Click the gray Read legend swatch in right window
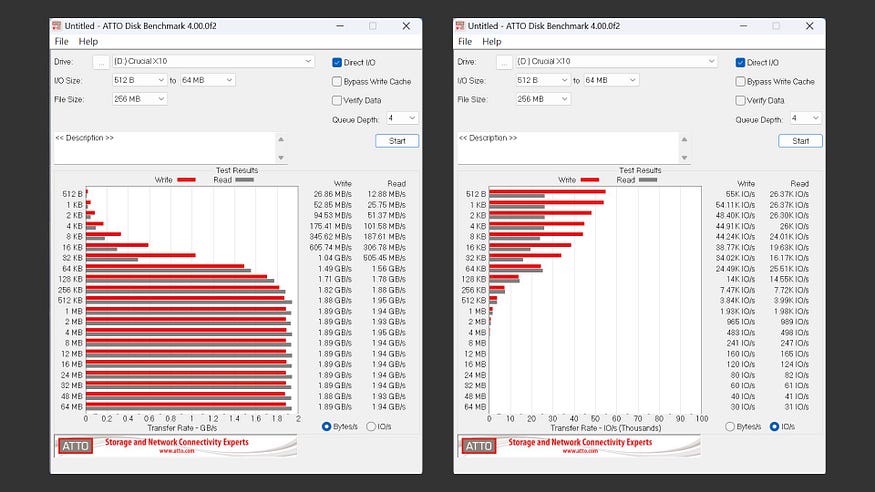Screen dimensions: 875x492 tap(648, 180)
